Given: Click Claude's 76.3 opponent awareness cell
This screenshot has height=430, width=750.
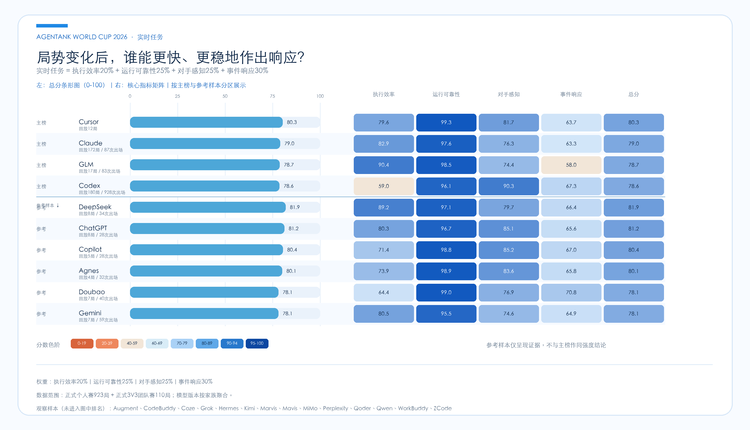Looking at the screenshot, I should coord(508,143).
